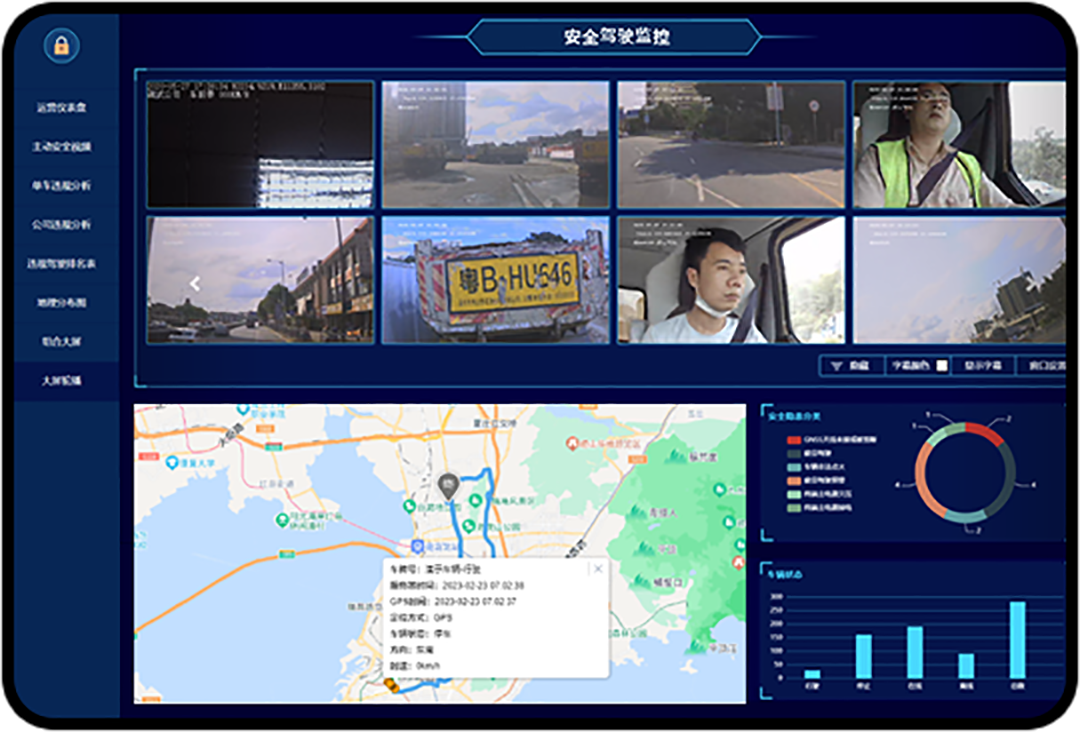
Task: Open the 组合大屏 sidebar item
Action: point(61,342)
